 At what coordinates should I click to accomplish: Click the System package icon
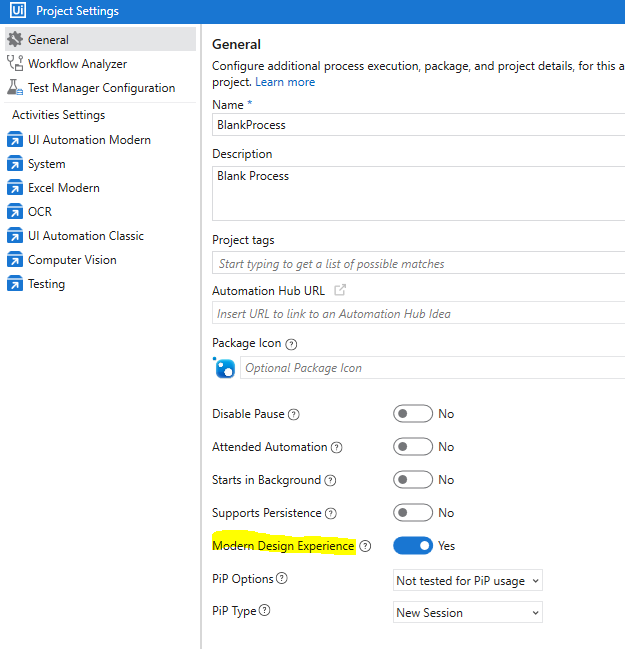[x=15, y=163]
